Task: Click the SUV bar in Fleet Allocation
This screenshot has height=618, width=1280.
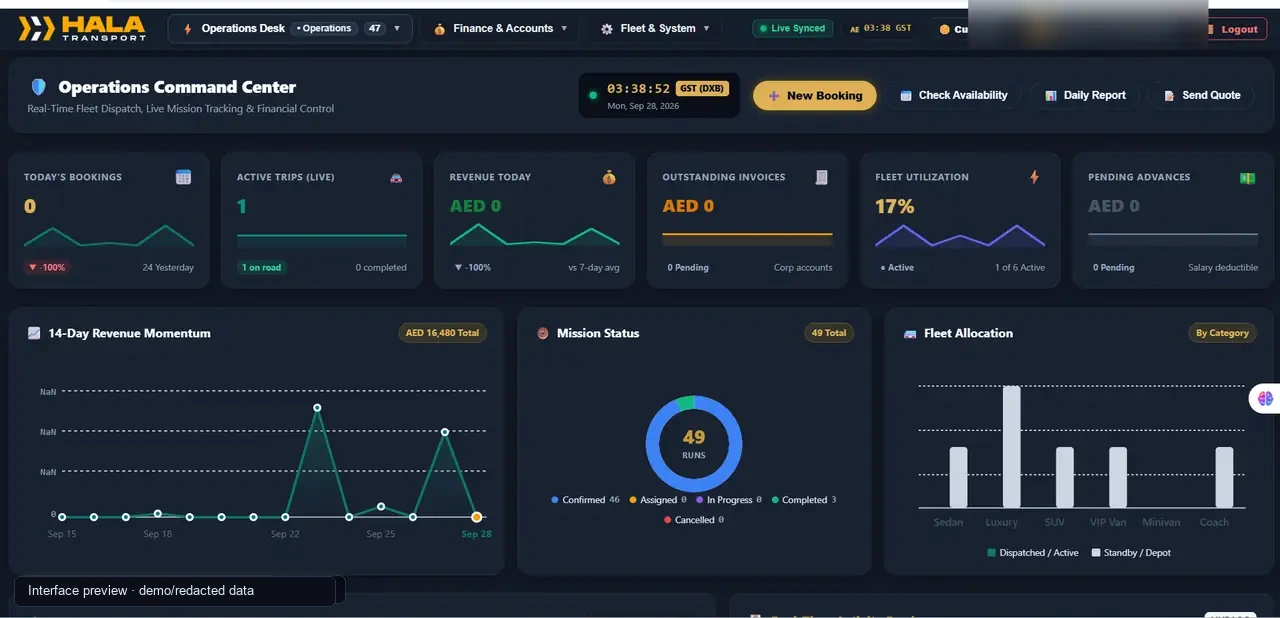Action: pos(1065,477)
